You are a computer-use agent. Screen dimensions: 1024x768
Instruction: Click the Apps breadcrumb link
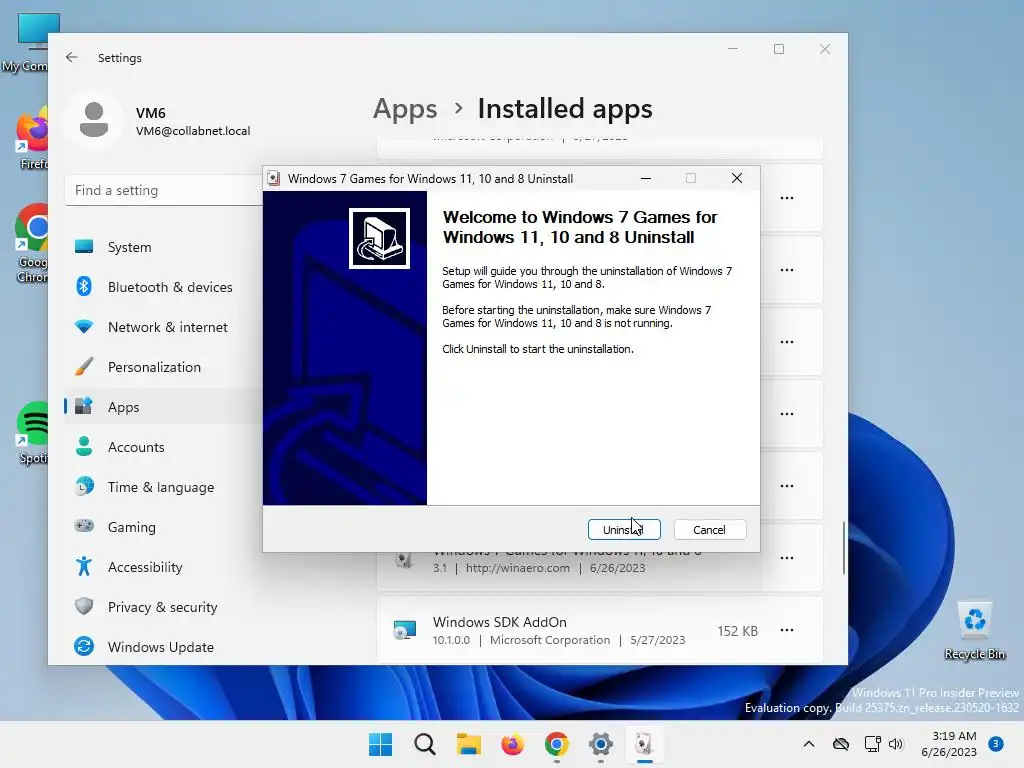[x=405, y=109]
